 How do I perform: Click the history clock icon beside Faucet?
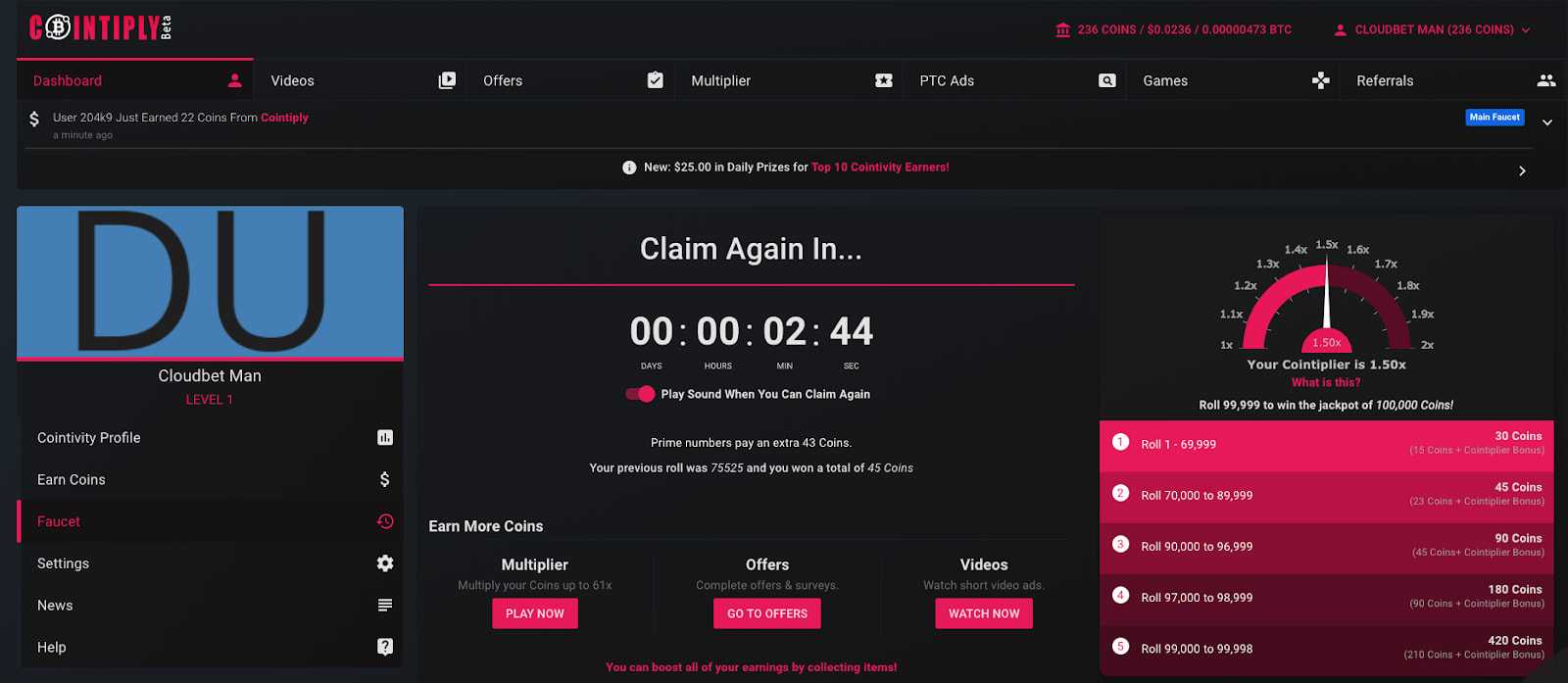coord(385,521)
